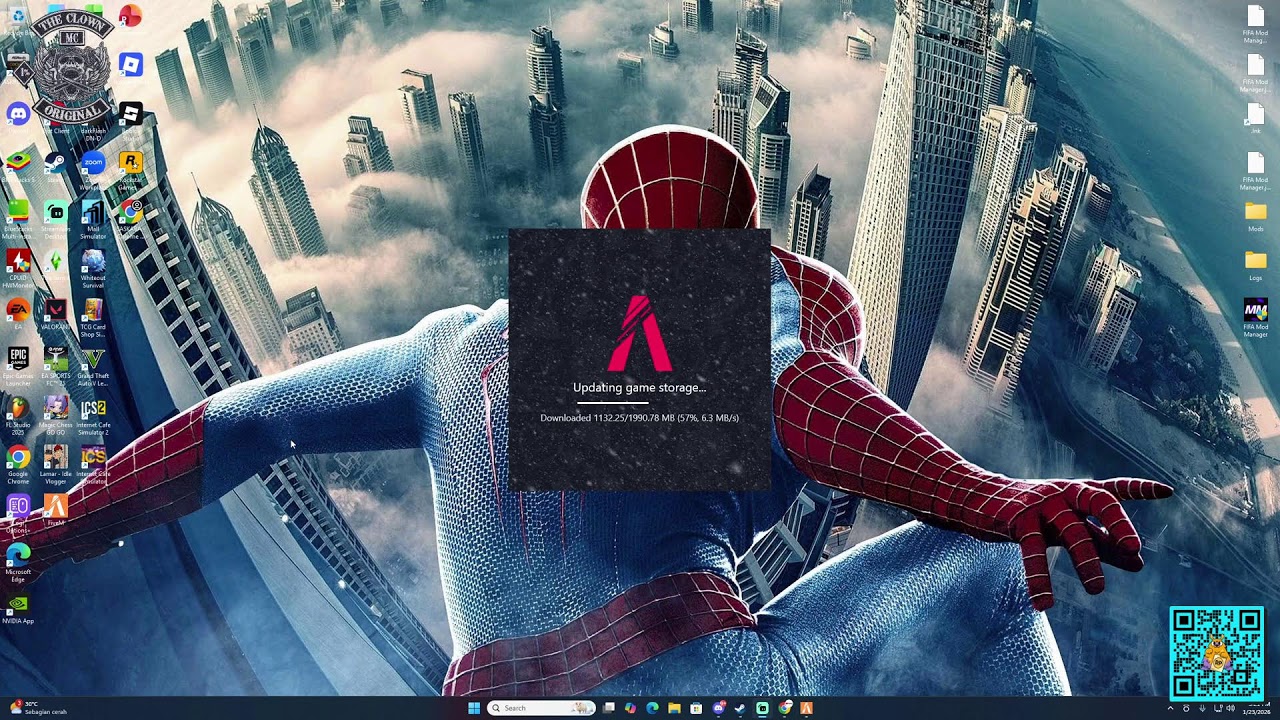Select the VALORANT desktop shortcut
The image size is (1280, 720).
point(55,314)
